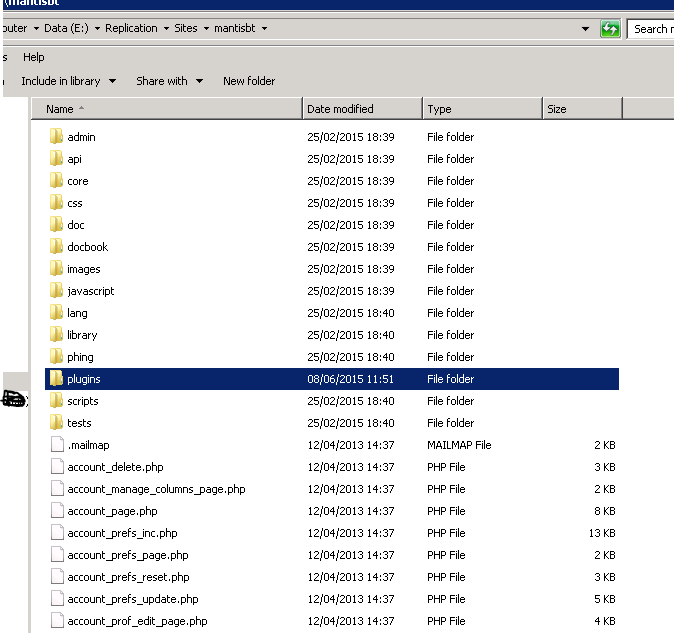Click the library folder icon
The image size is (674, 633).
point(56,334)
